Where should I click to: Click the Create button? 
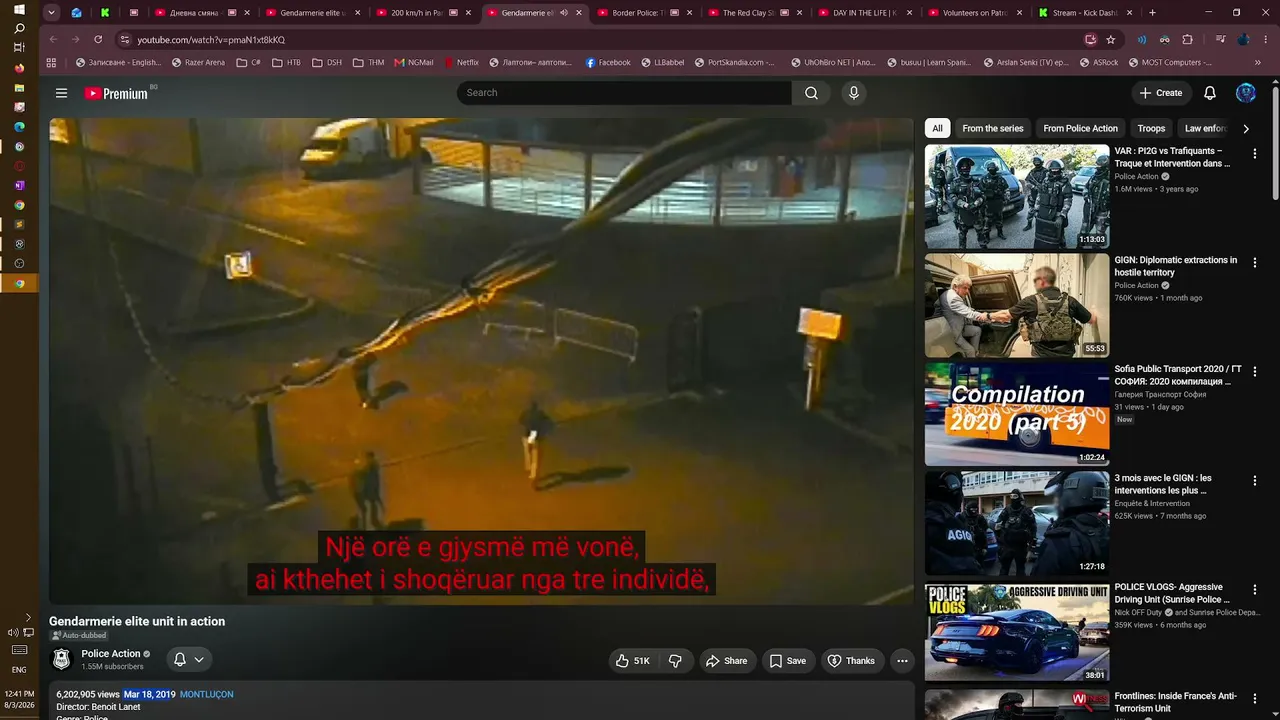[1161, 93]
